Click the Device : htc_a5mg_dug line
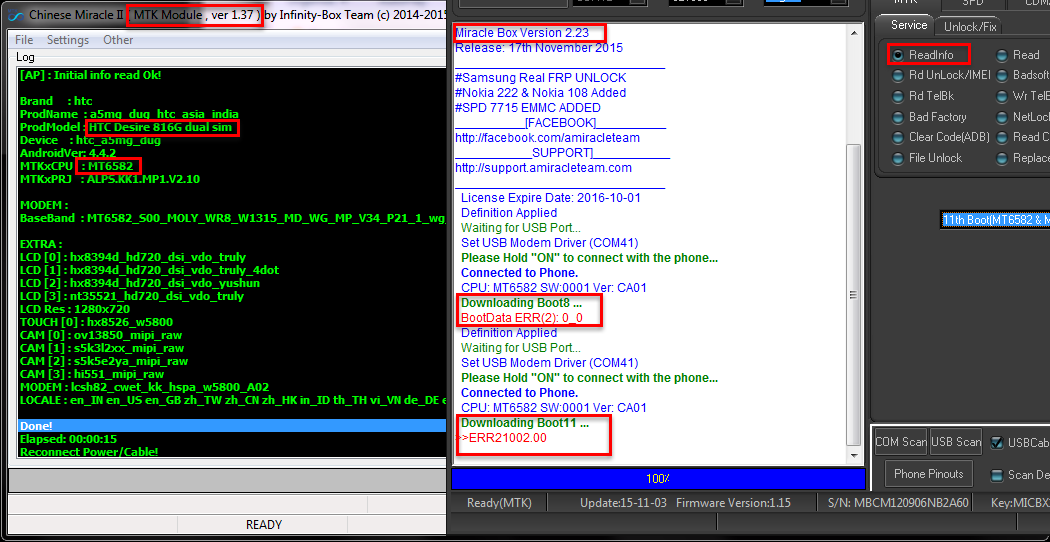The height and width of the screenshot is (542, 1050). pyautogui.click(x=90, y=140)
